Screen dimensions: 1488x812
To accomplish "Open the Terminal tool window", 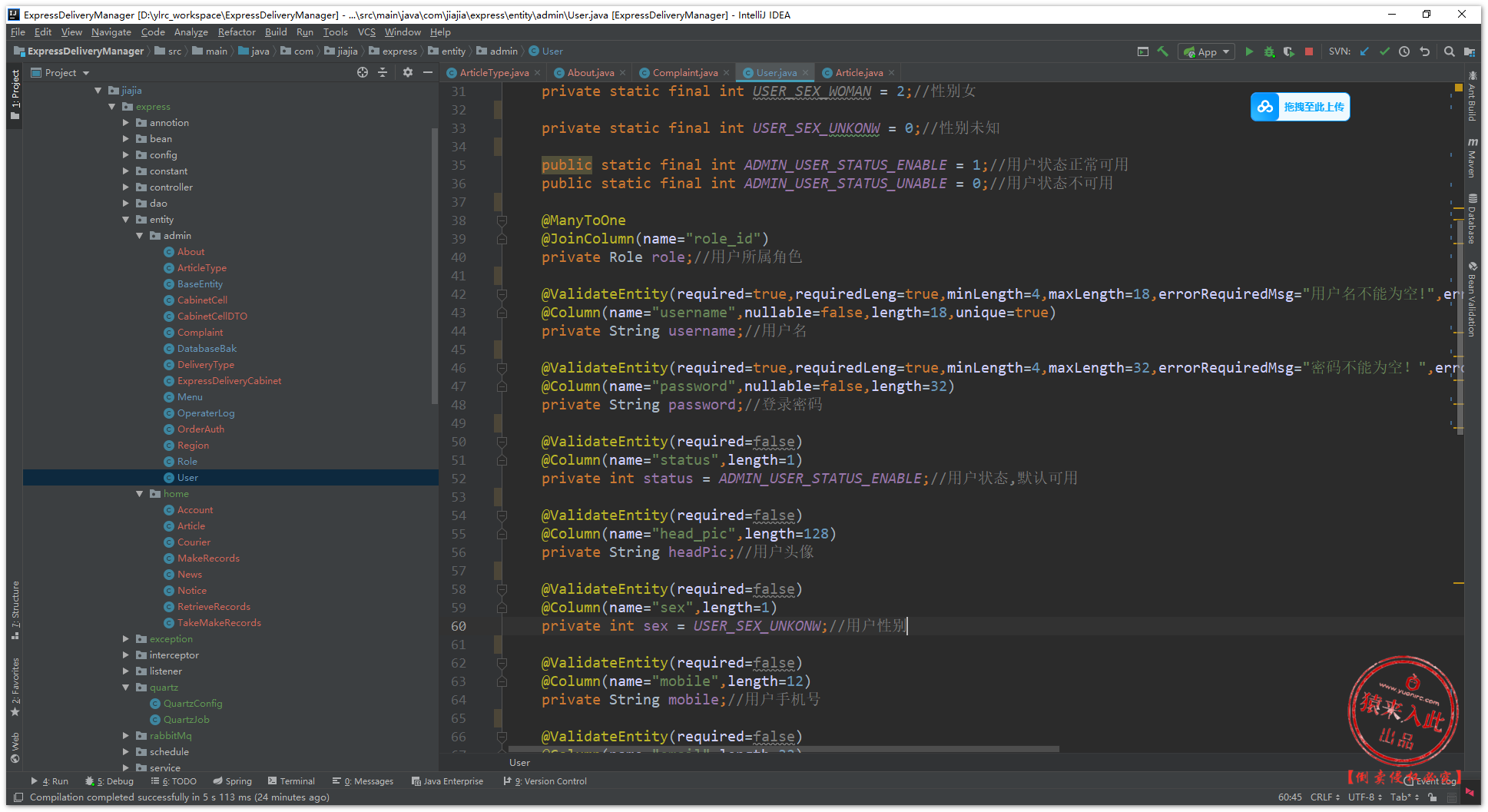I will pos(291,781).
